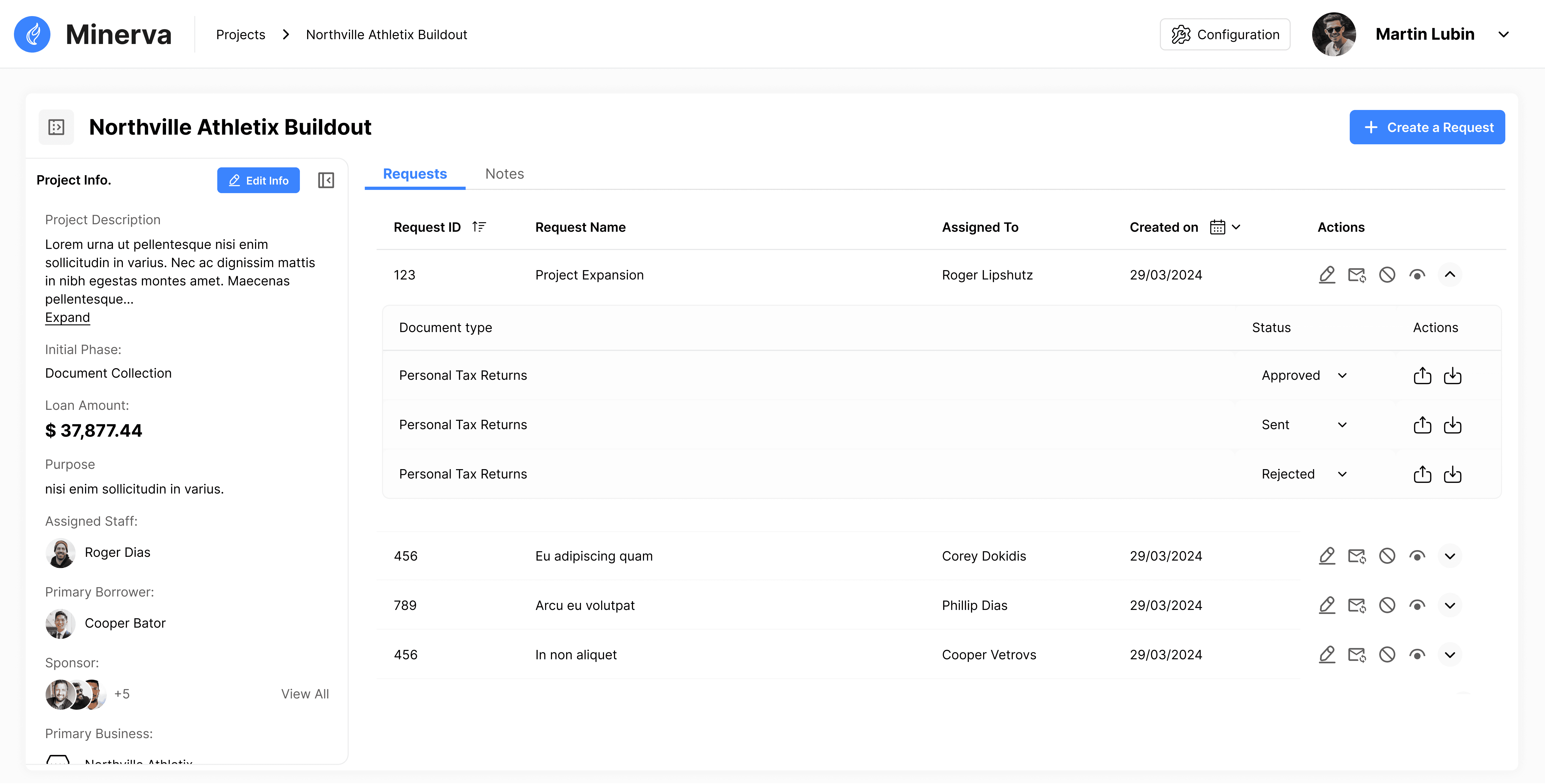1545x784 pixels.
Task: Toggle eye icon for In non aliquet request
Action: point(1417,654)
